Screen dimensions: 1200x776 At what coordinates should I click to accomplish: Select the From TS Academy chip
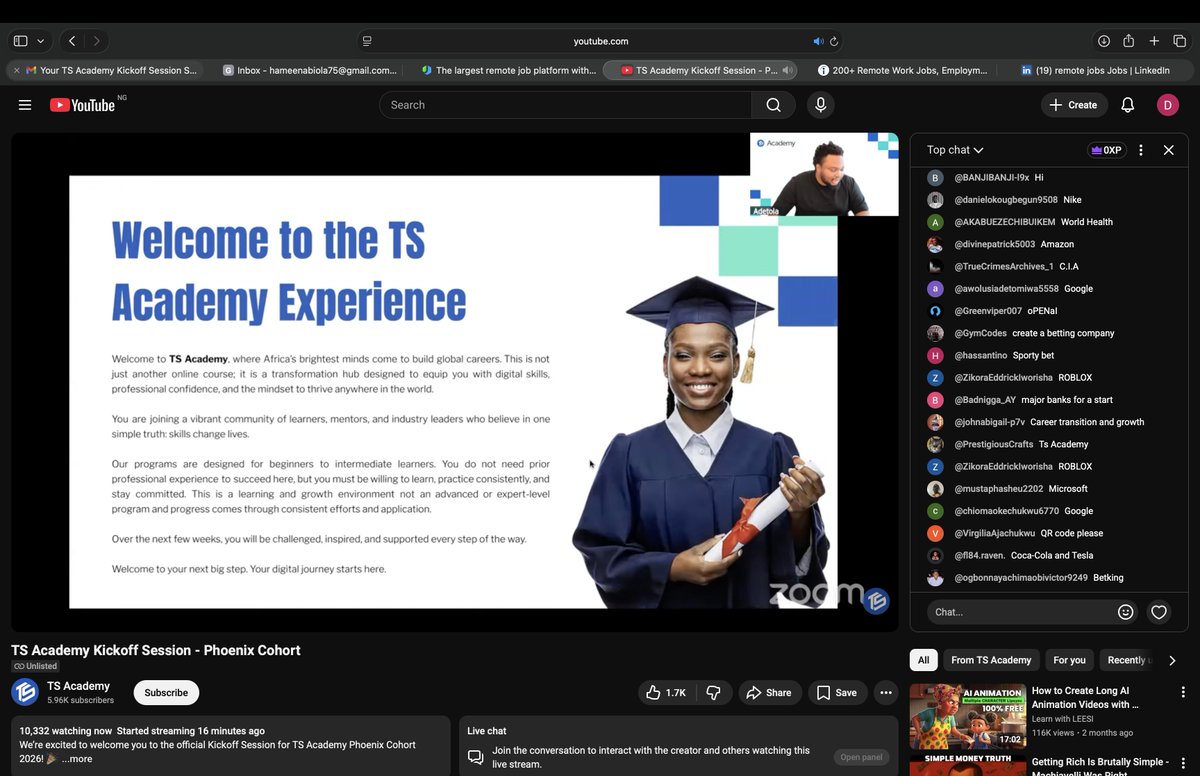pos(991,660)
